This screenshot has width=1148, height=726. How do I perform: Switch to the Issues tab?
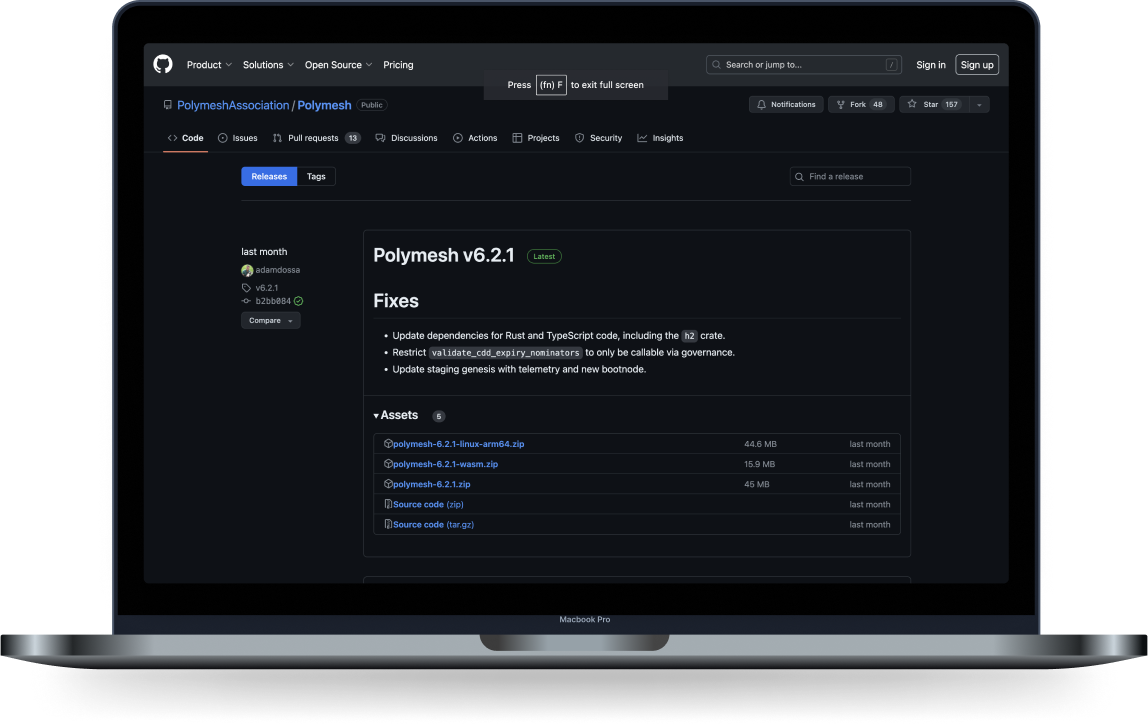coord(237,138)
